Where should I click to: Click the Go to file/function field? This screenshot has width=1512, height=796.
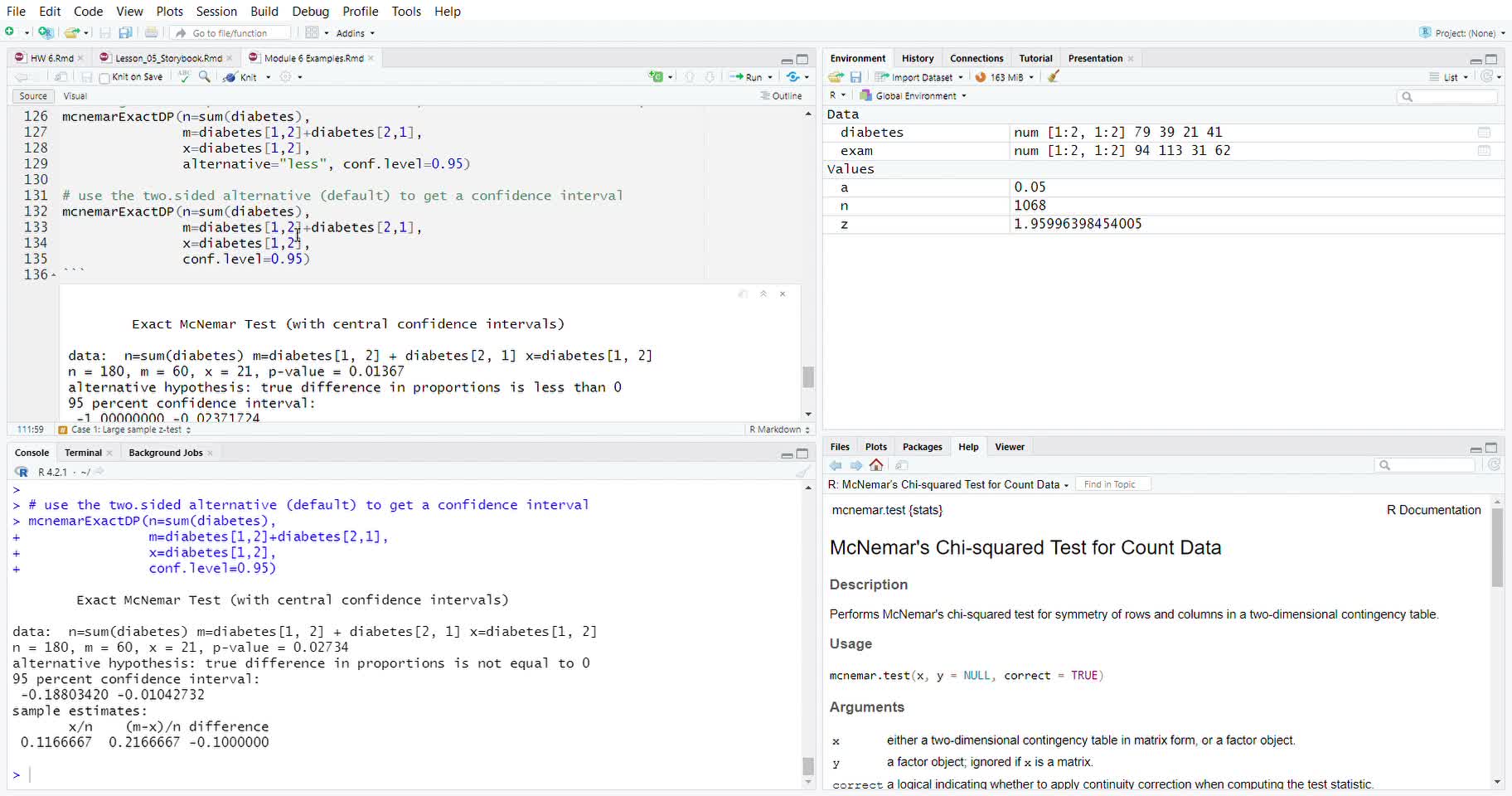click(231, 33)
